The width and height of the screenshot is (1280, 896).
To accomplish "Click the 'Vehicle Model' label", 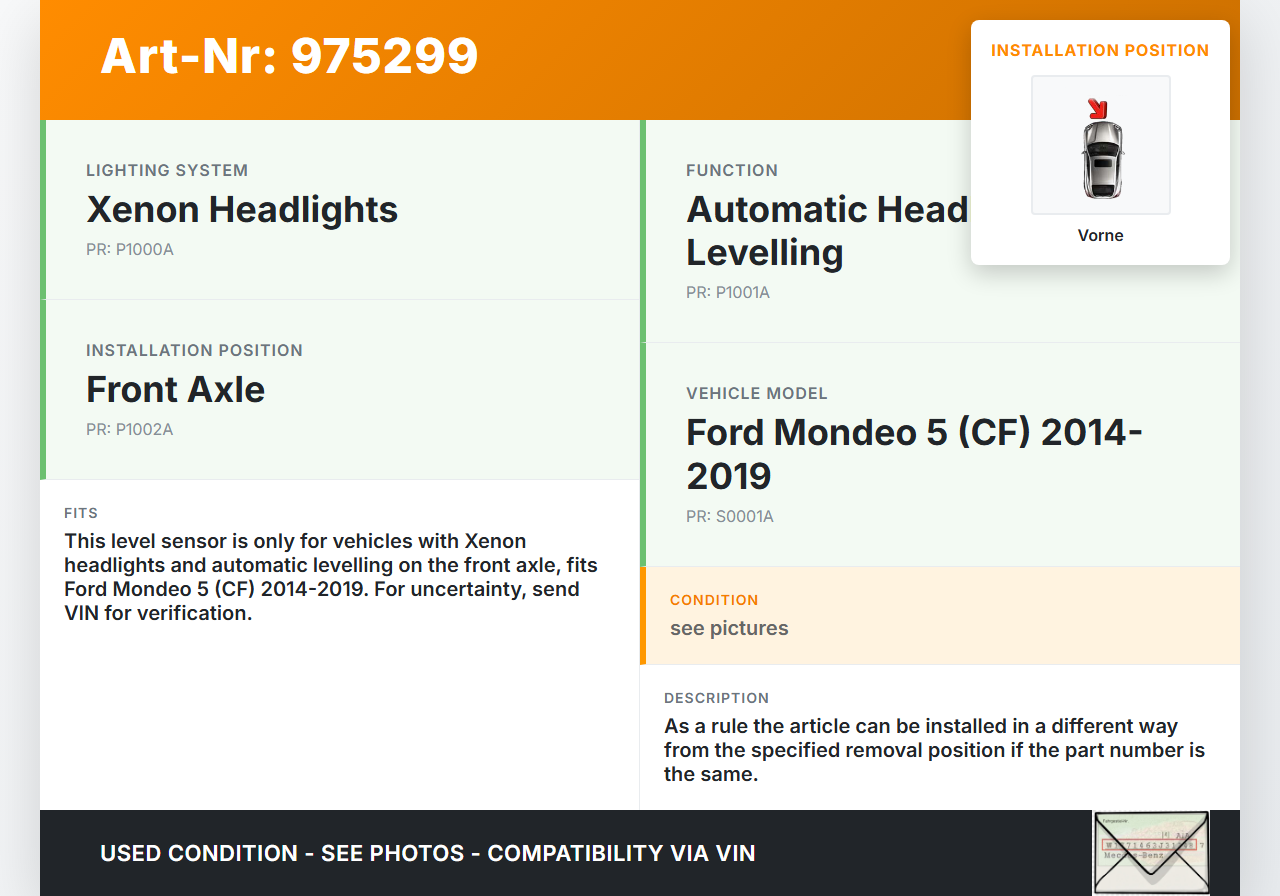I will pyautogui.click(x=757, y=393).
